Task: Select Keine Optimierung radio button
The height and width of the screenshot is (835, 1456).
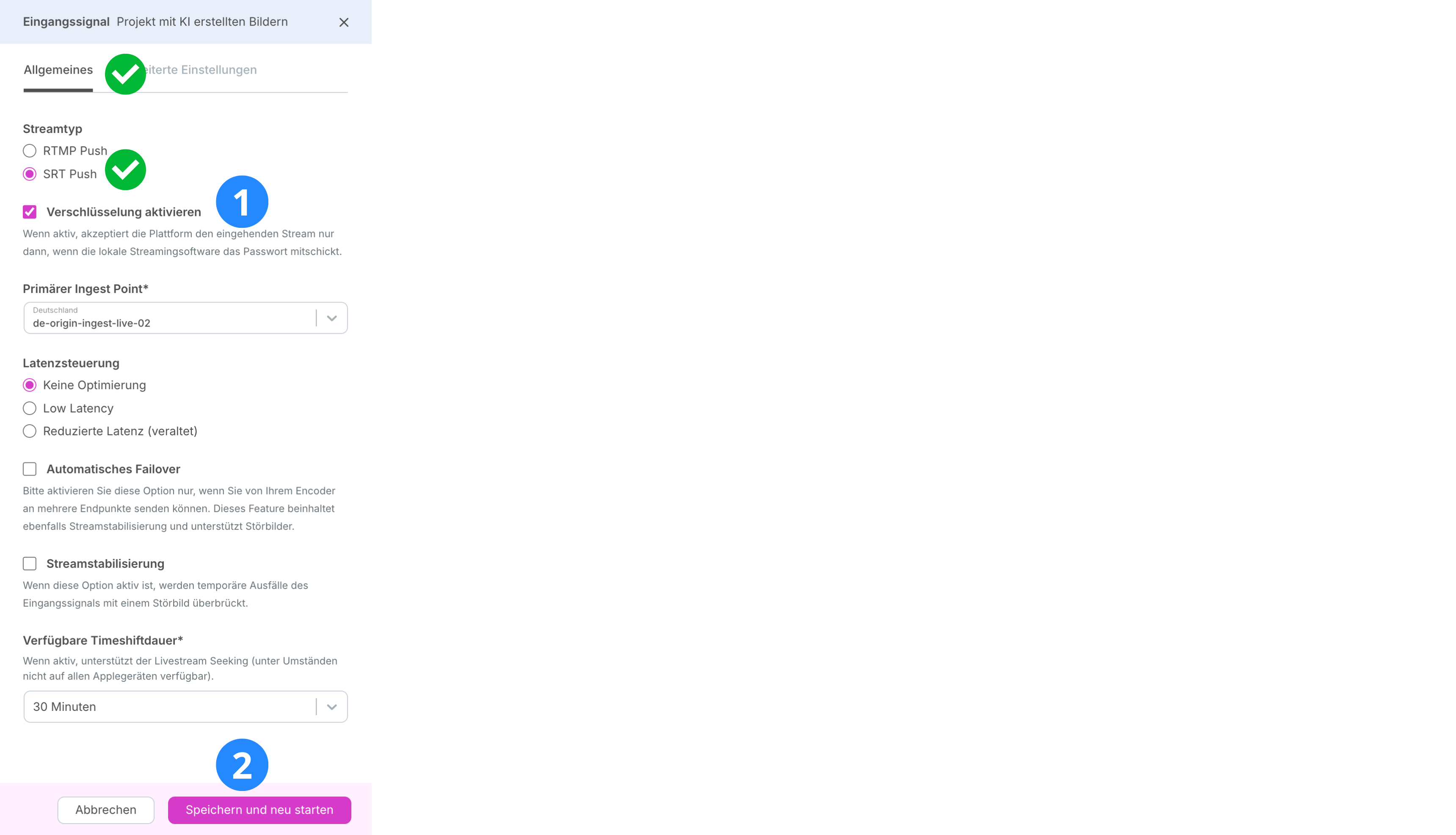Action: point(29,385)
